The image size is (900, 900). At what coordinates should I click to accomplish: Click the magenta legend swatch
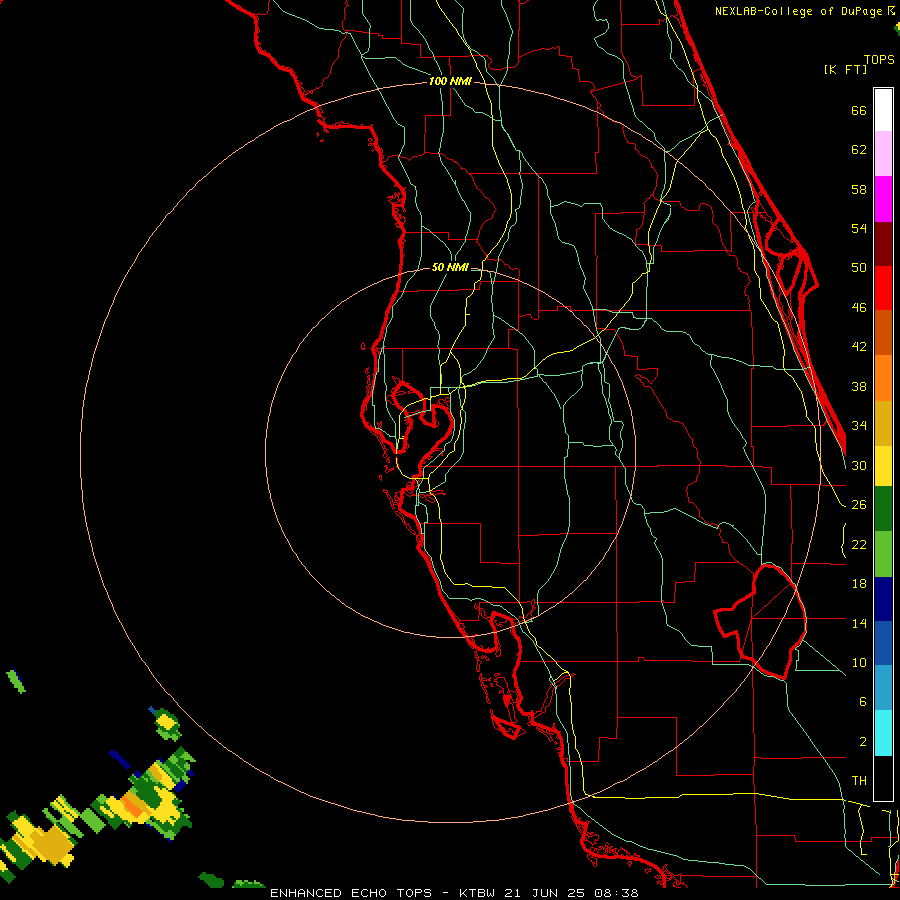pyautogui.click(x=883, y=199)
